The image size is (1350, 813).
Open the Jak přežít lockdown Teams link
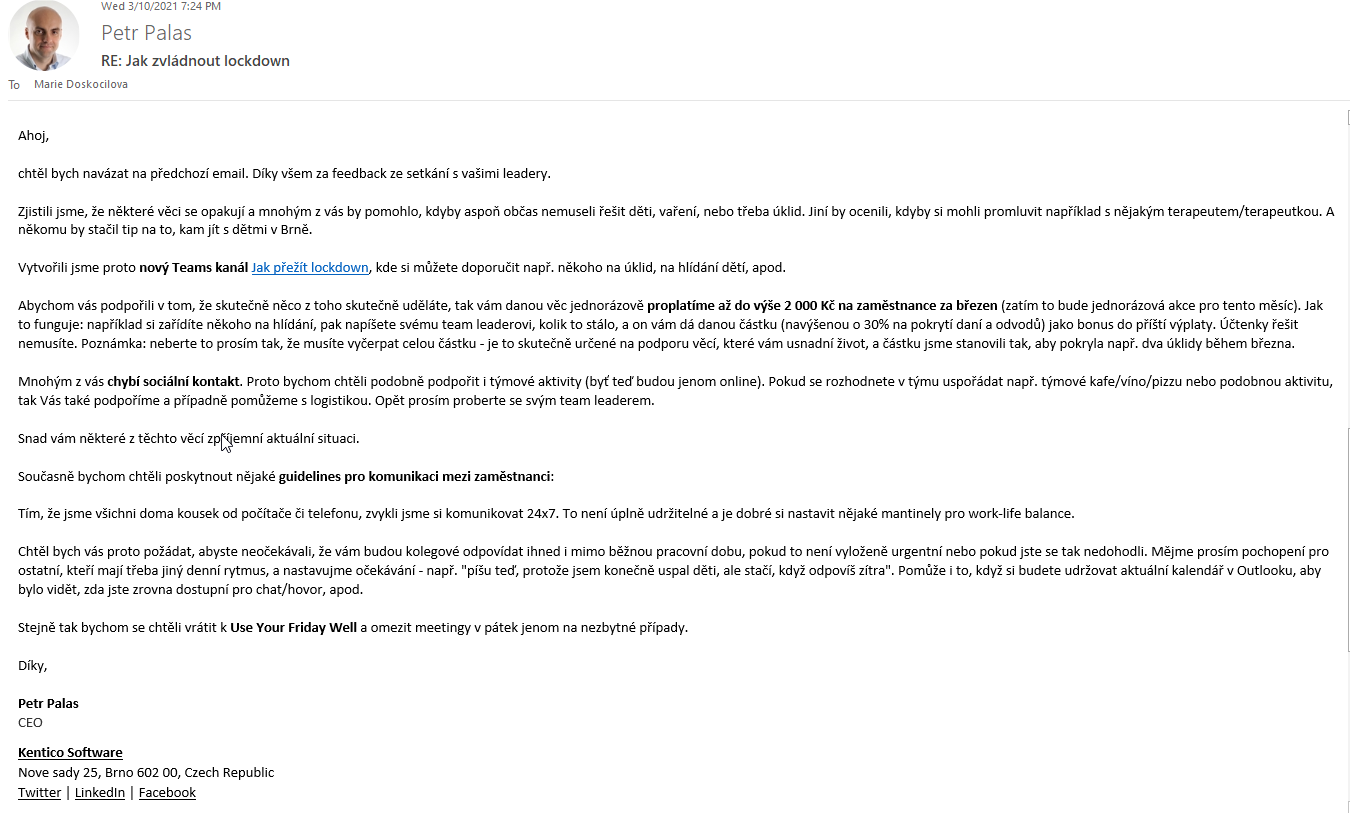(x=310, y=268)
